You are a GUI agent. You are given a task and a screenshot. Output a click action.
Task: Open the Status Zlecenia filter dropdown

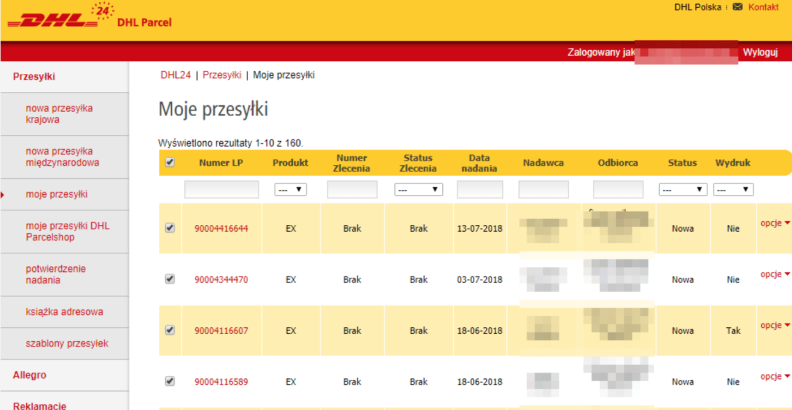point(418,189)
